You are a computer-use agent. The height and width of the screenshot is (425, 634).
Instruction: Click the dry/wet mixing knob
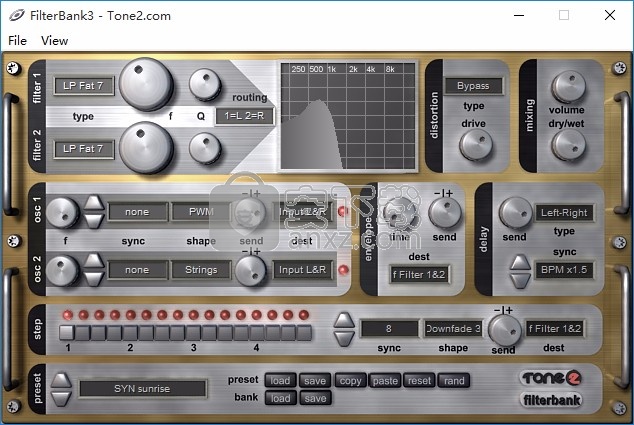point(568,146)
